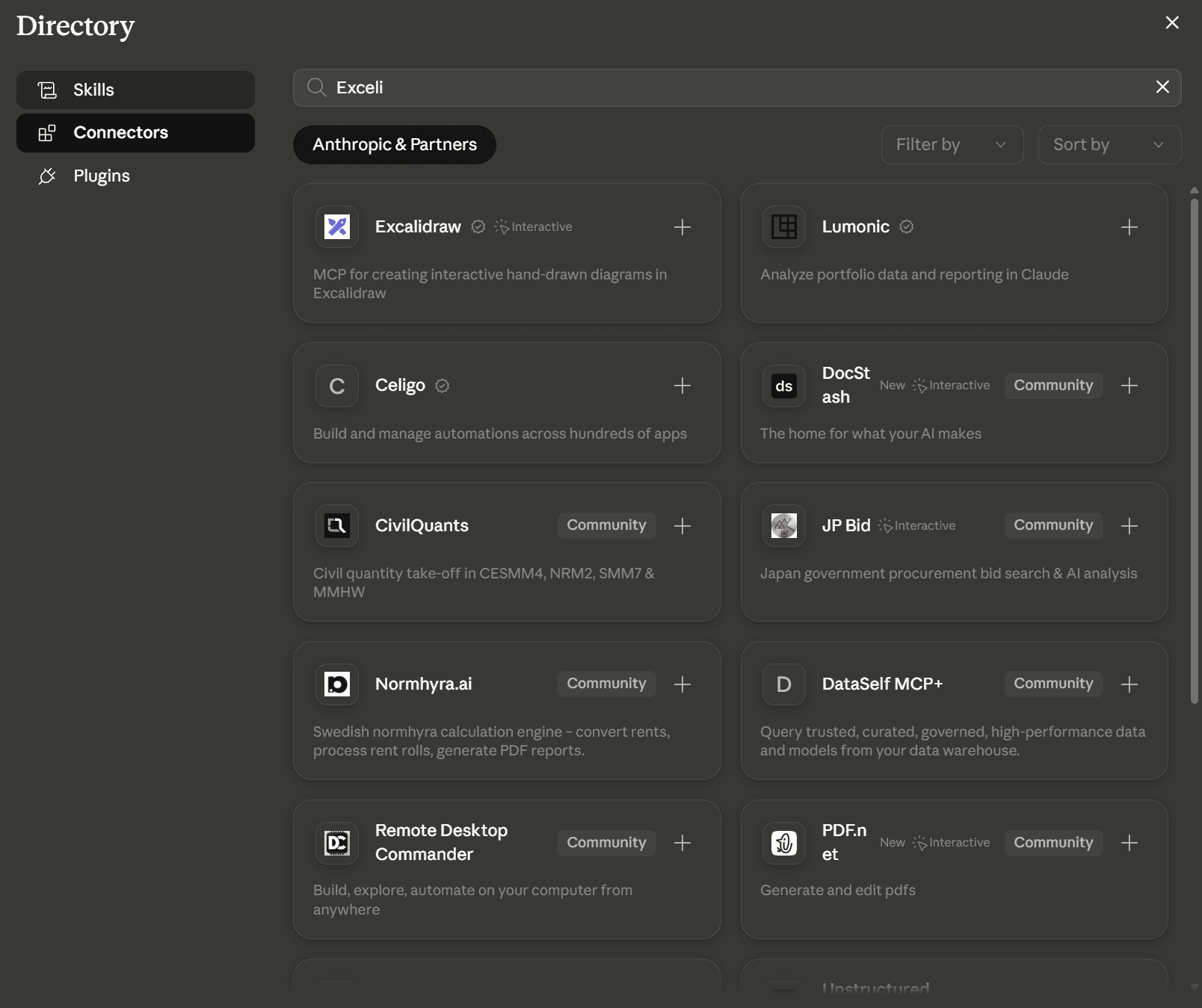Click the verified badge next to Lumonic
This screenshot has width=1202, height=1008.
click(x=907, y=226)
